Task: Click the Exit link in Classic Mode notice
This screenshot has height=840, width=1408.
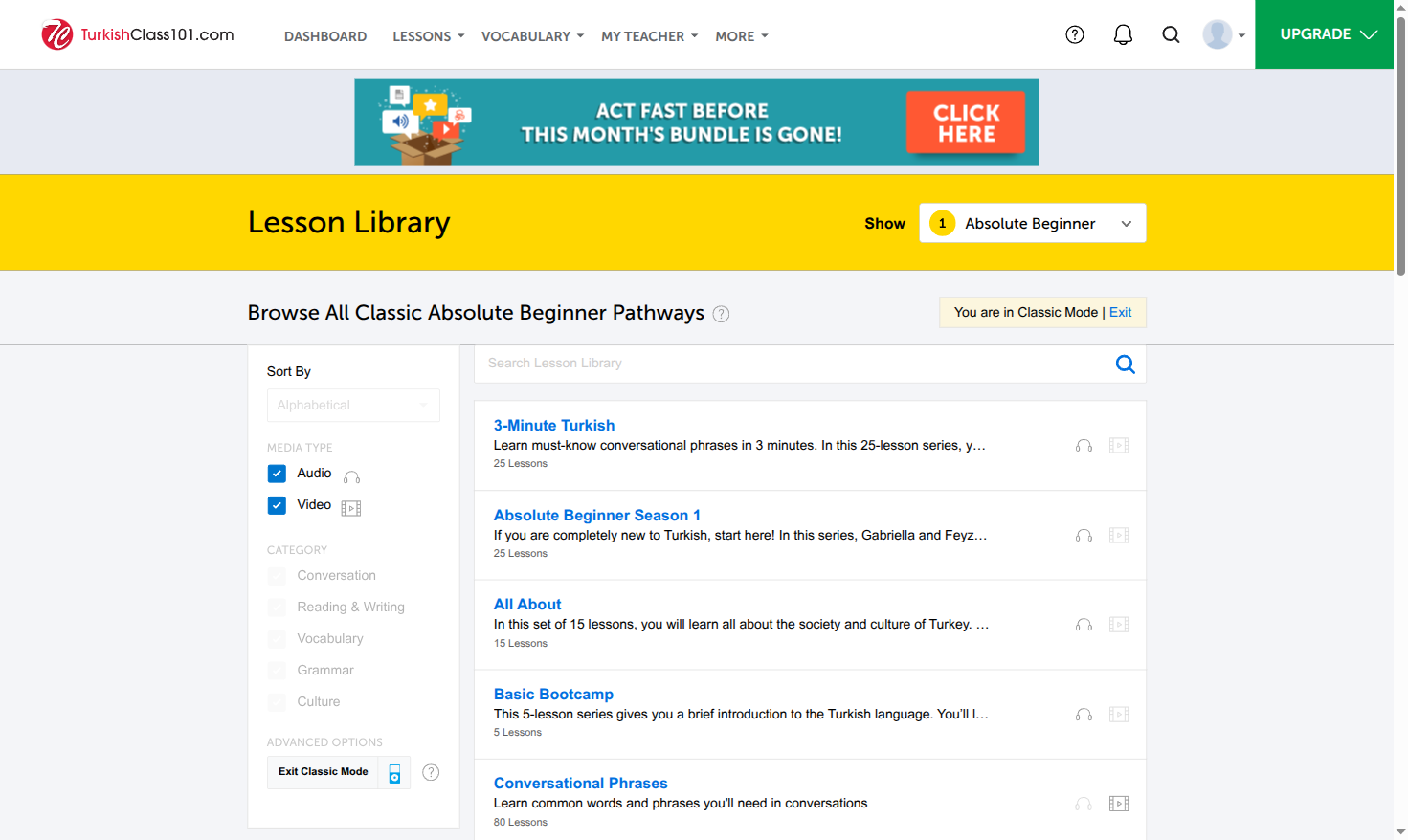Action: [x=1120, y=312]
